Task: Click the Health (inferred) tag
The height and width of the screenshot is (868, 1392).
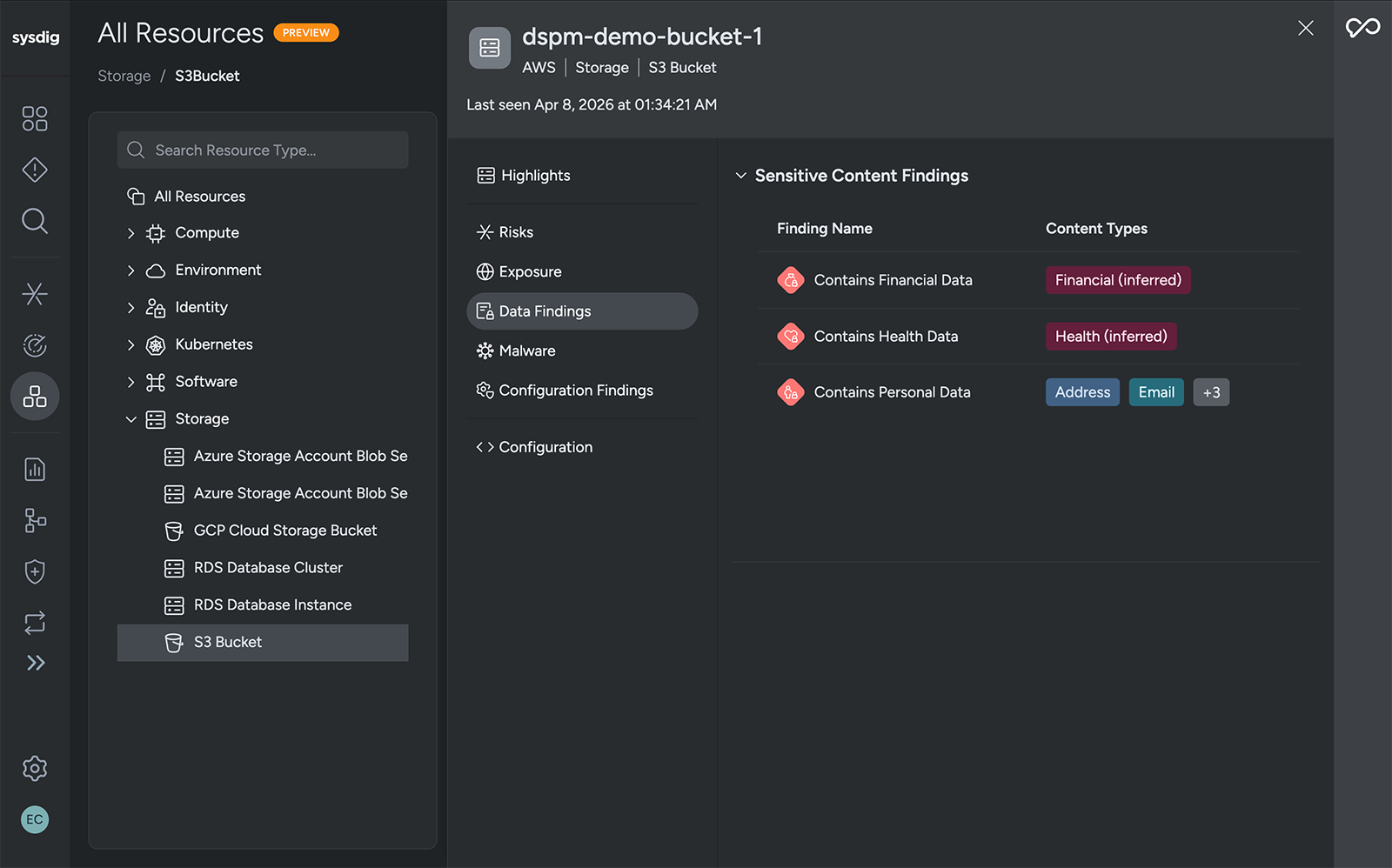Action: coord(1111,336)
